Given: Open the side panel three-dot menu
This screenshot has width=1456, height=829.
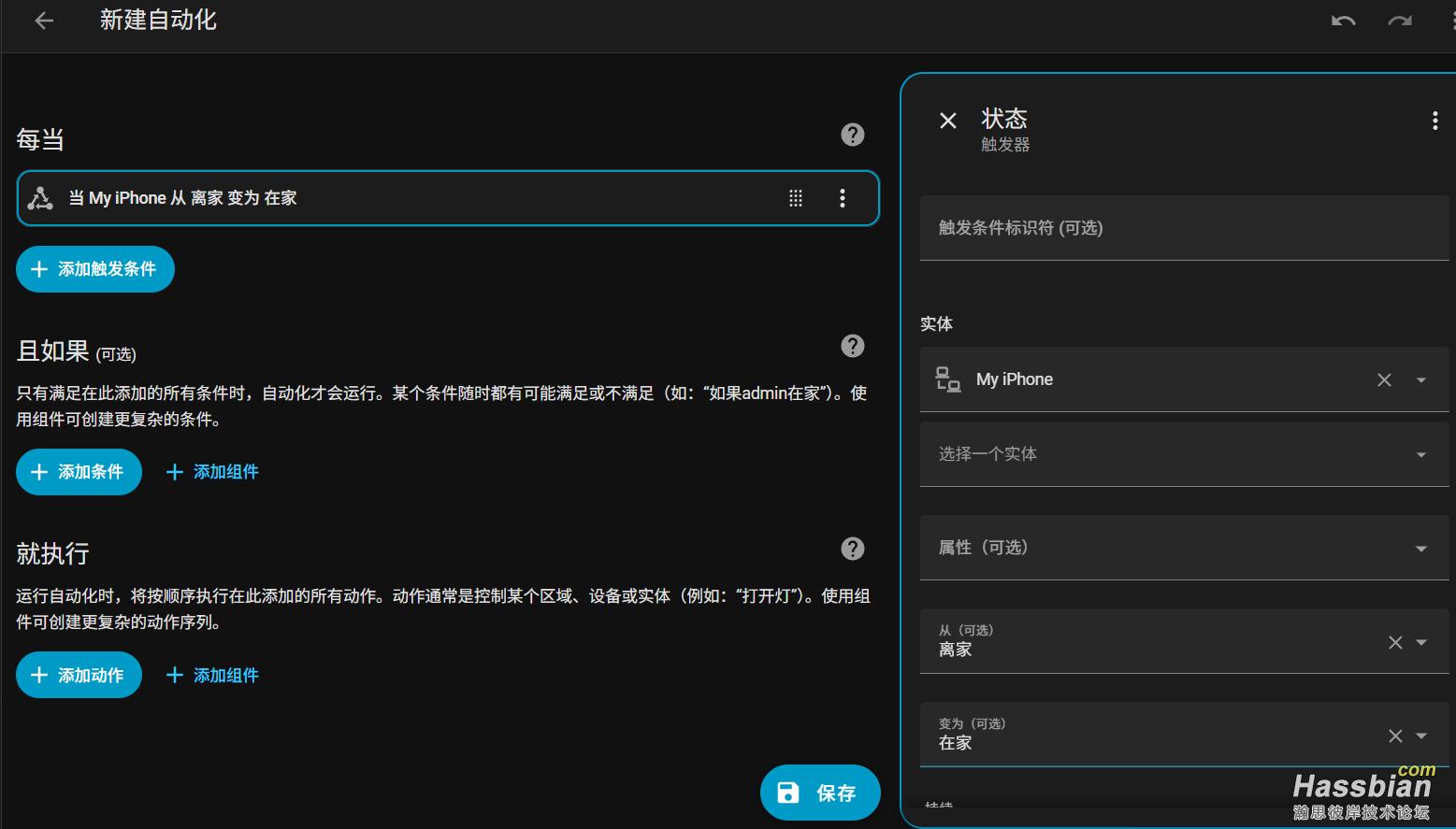Looking at the screenshot, I should tap(1435, 120).
